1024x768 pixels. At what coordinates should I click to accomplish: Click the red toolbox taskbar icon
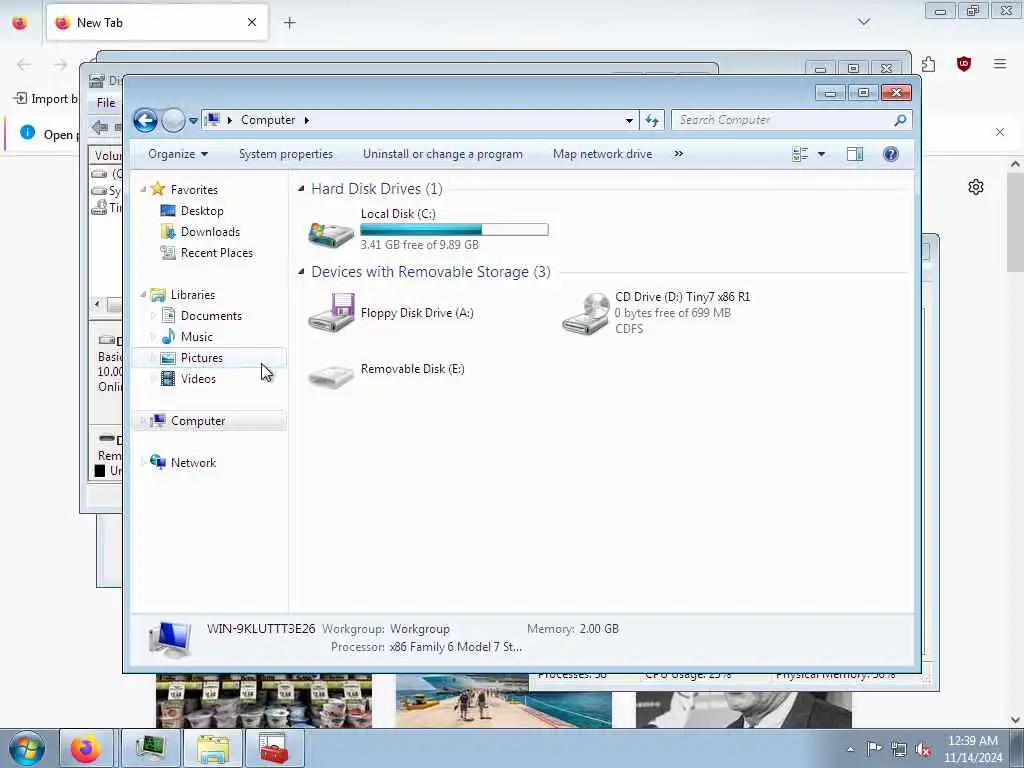pos(274,748)
